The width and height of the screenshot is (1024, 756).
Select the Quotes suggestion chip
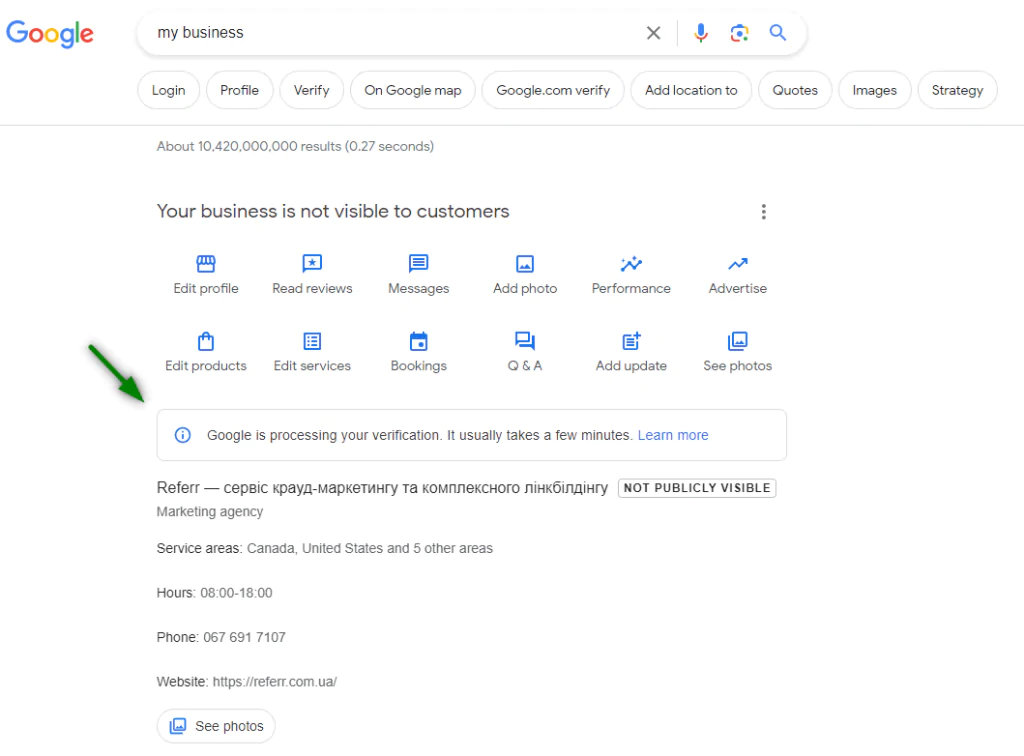[x=795, y=90]
